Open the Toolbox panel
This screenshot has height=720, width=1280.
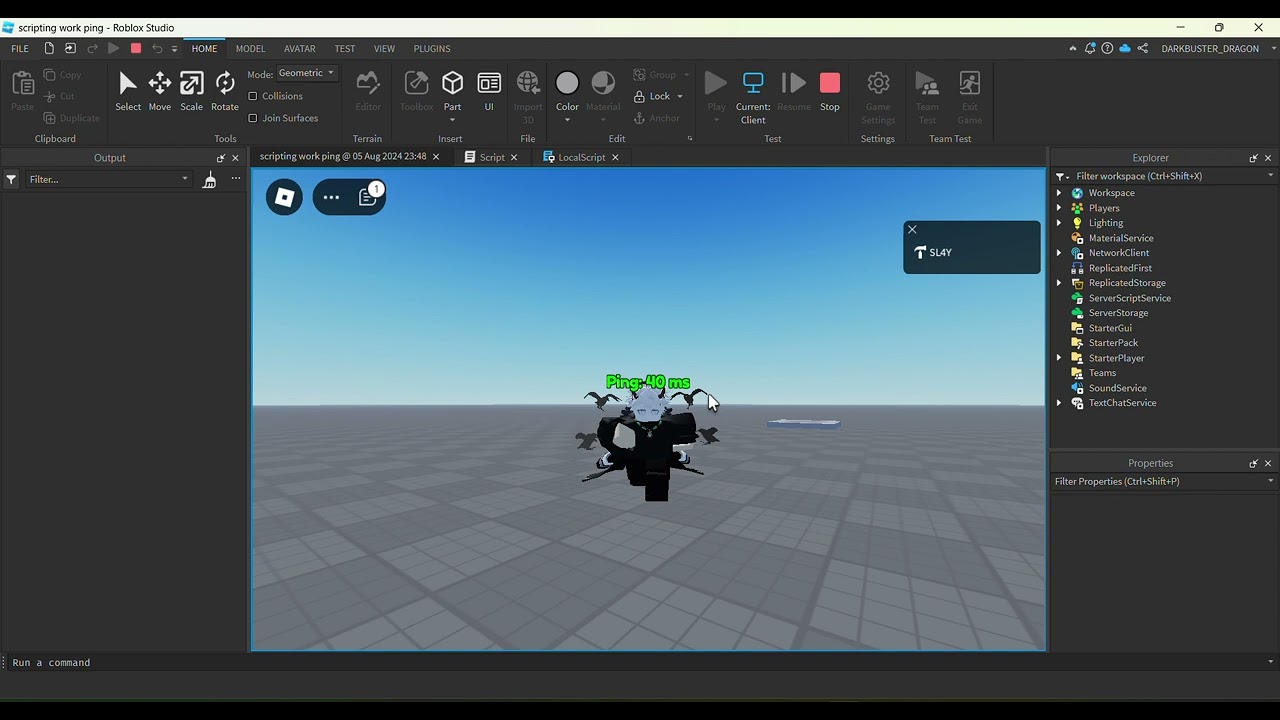(x=416, y=91)
